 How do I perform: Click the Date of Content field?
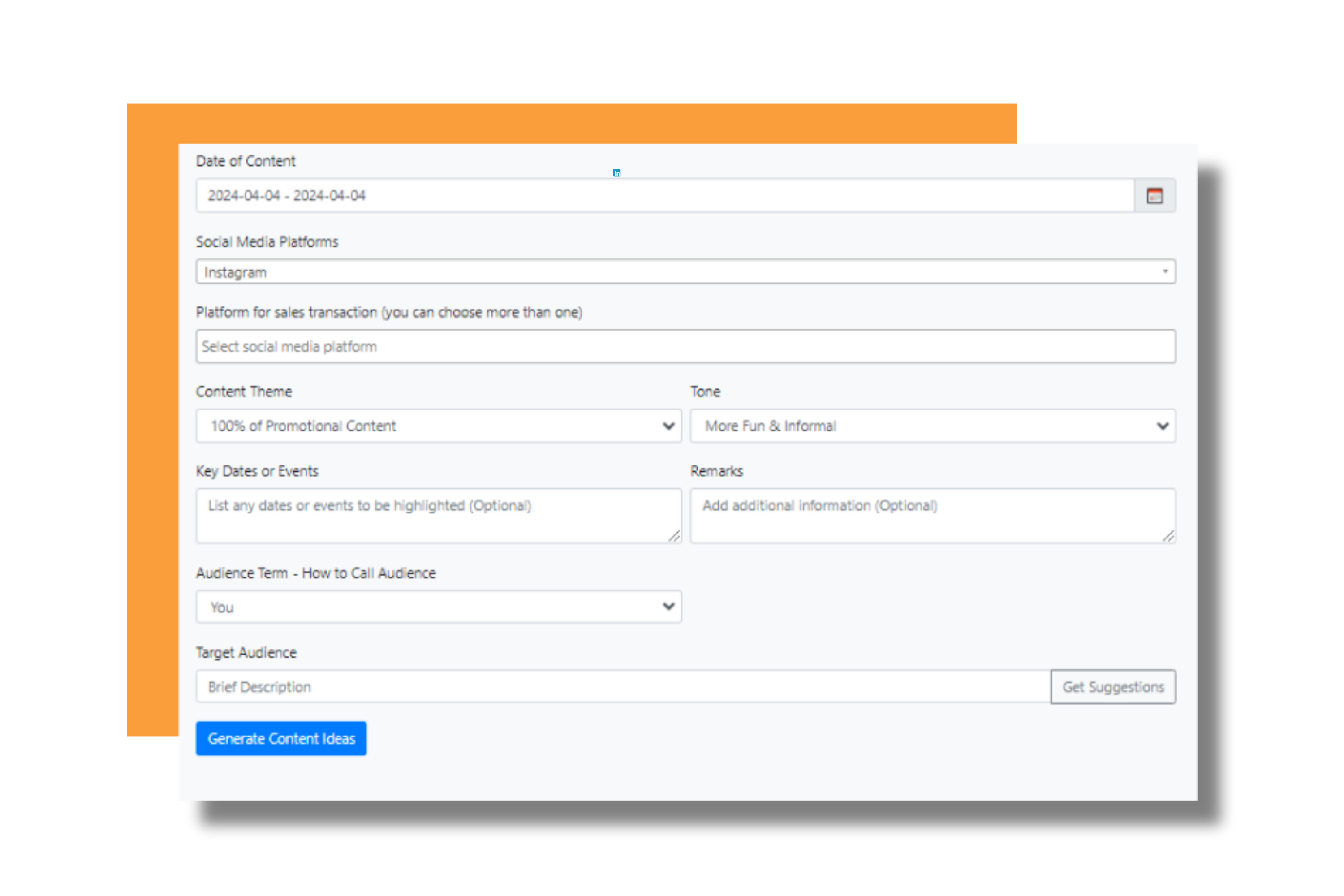pos(663,196)
